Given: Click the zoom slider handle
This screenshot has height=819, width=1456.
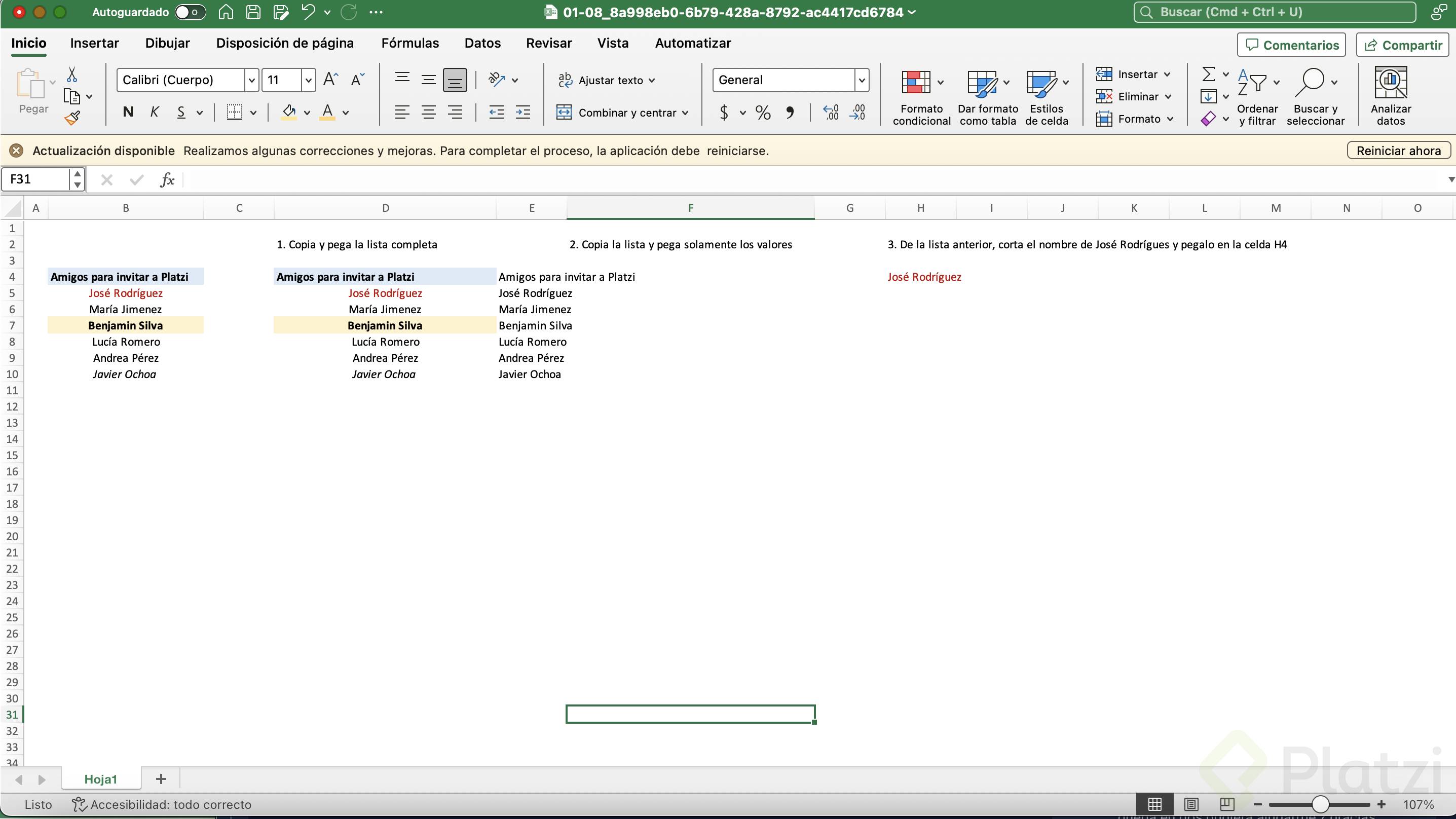Looking at the screenshot, I should click(x=1320, y=804).
